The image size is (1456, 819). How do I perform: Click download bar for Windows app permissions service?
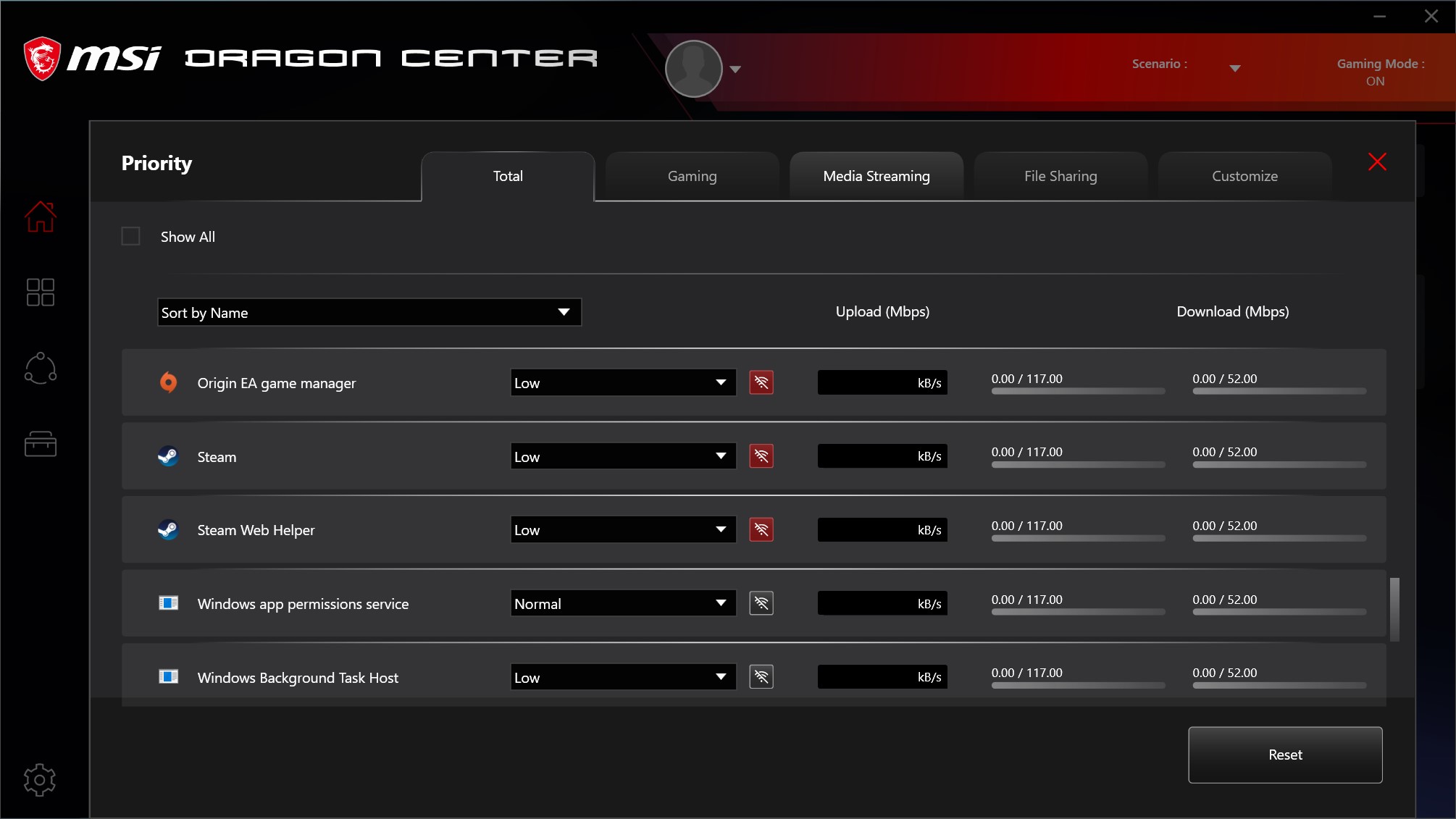coord(1279,612)
